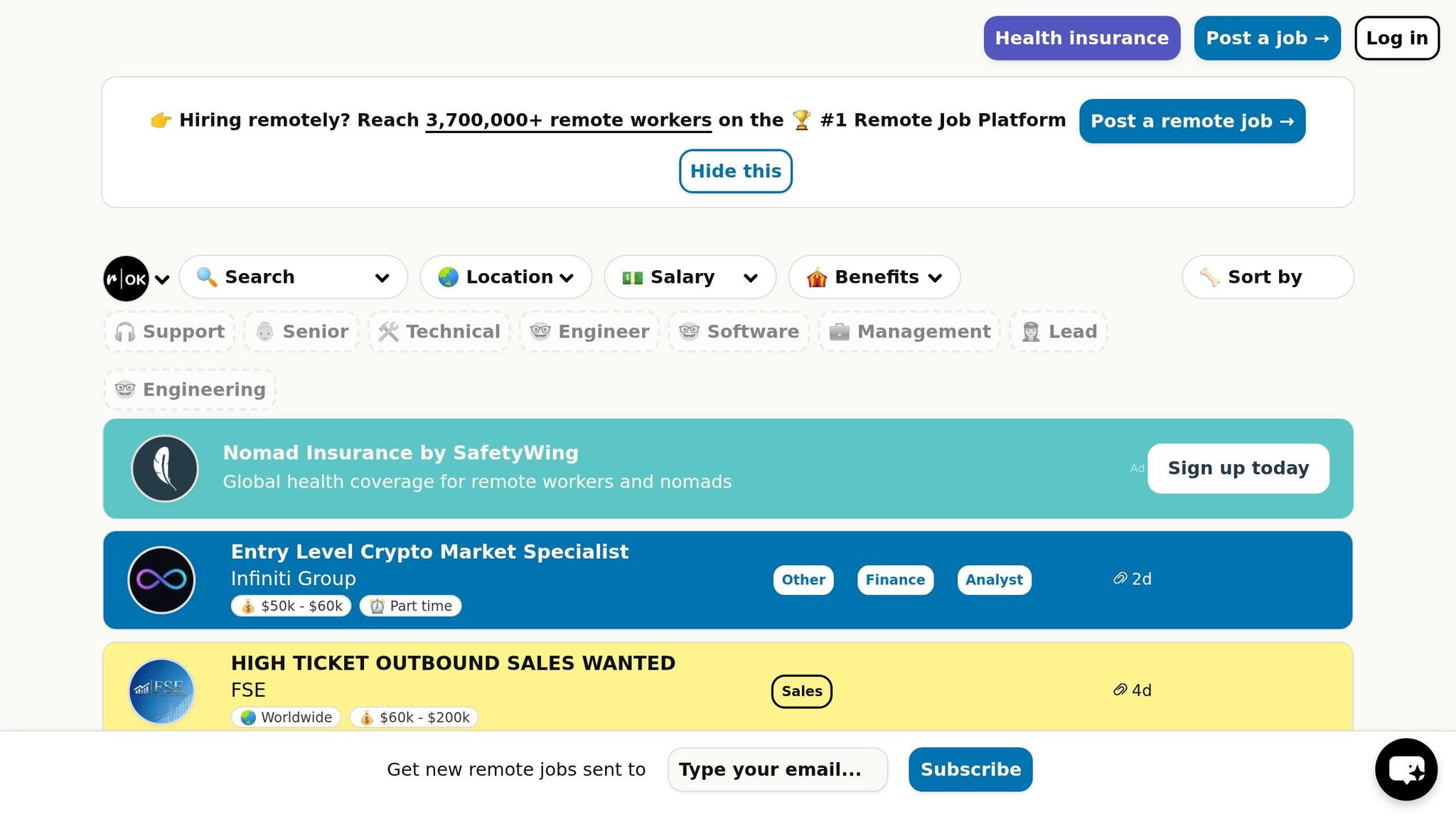
Task: Click the Worldwide location badge
Action: pyautogui.click(x=286, y=717)
